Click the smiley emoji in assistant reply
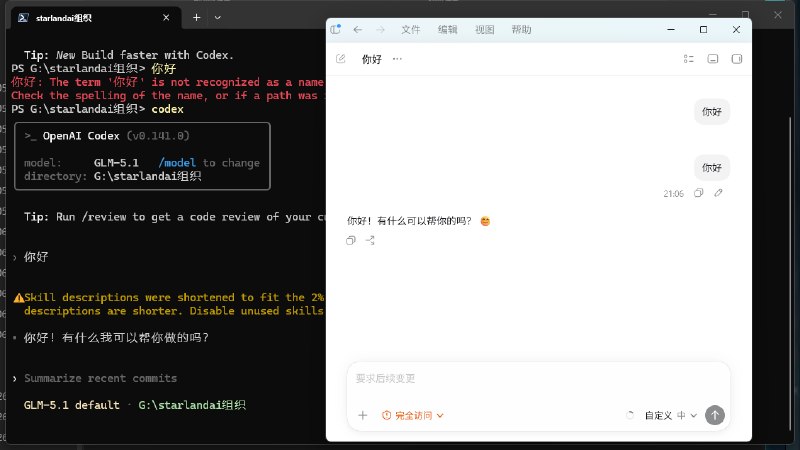This screenshot has height=450, width=800. tap(485, 221)
